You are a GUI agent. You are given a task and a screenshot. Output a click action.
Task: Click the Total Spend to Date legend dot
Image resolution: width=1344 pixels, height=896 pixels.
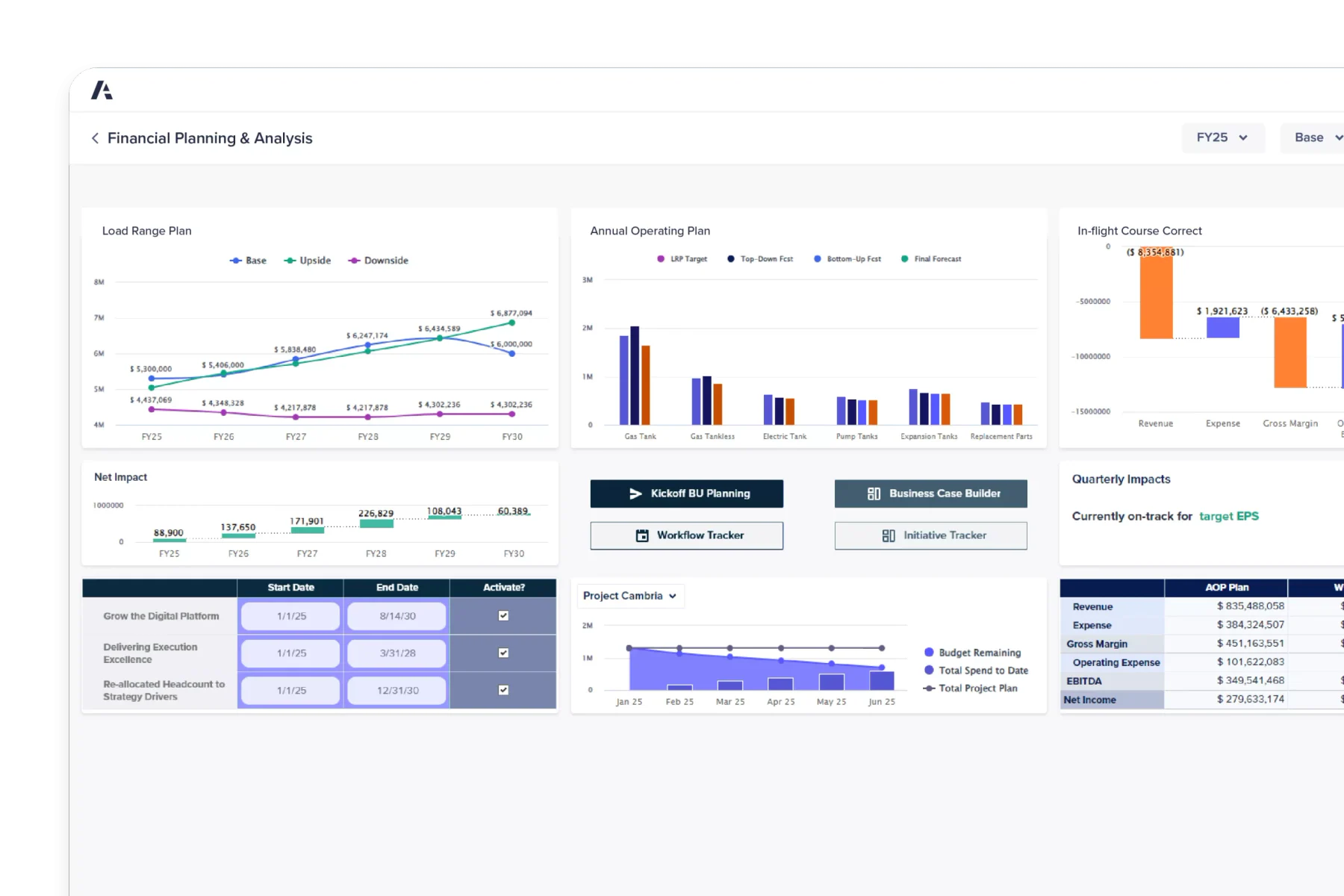pos(929,671)
